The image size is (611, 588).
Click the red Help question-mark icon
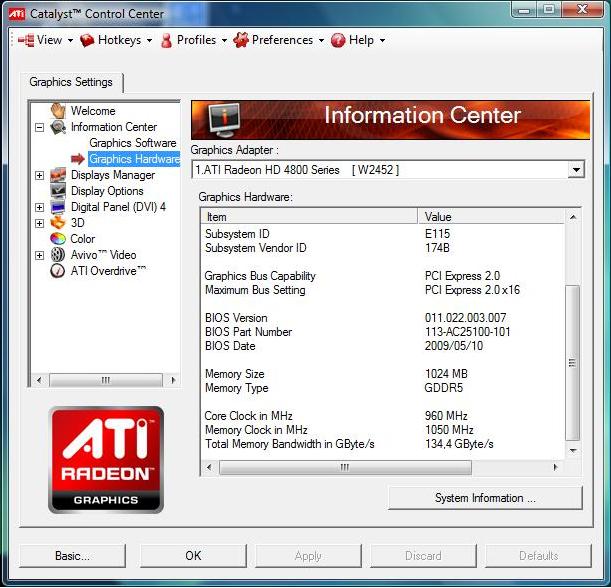[338, 40]
